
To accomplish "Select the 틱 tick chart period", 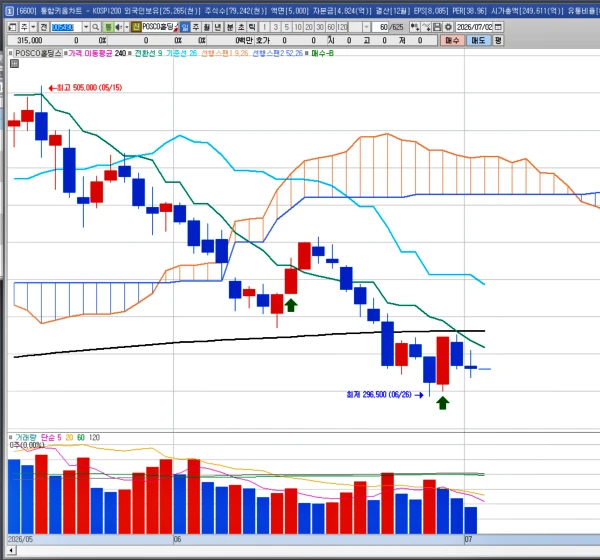I will [x=252, y=27].
